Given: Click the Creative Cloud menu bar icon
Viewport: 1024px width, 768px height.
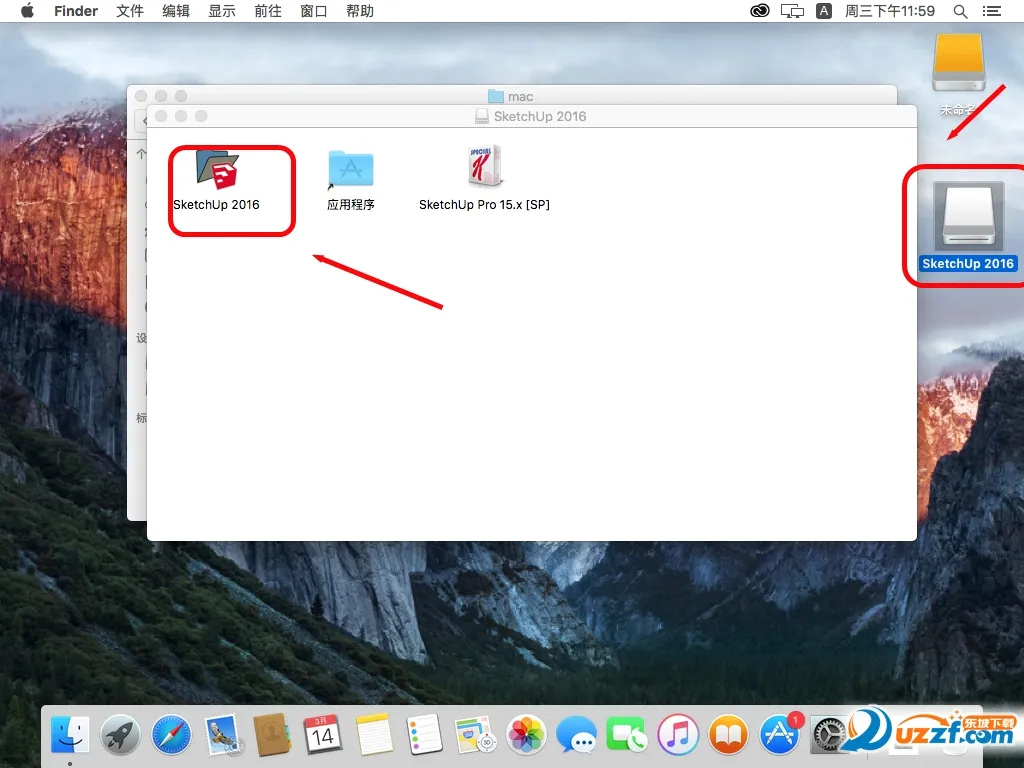Looking at the screenshot, I should pyautogui.click(x=760, y=11).
